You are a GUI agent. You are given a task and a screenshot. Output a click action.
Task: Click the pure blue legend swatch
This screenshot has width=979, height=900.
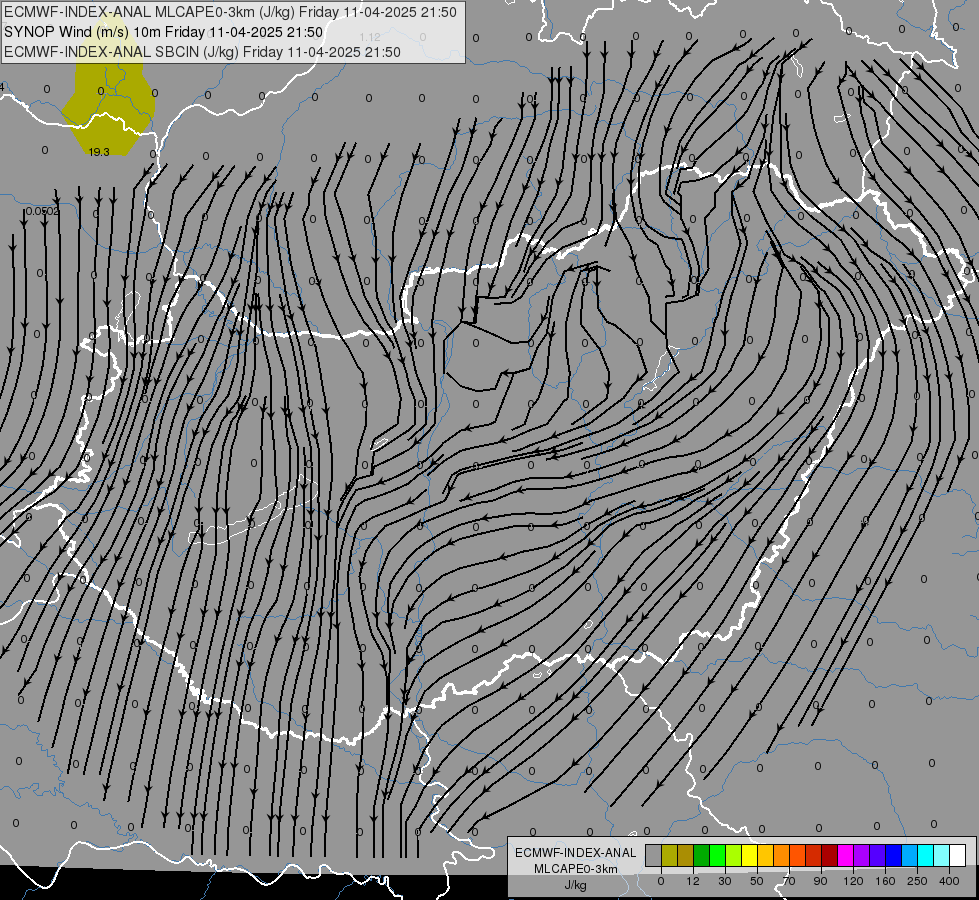[894, 856]
